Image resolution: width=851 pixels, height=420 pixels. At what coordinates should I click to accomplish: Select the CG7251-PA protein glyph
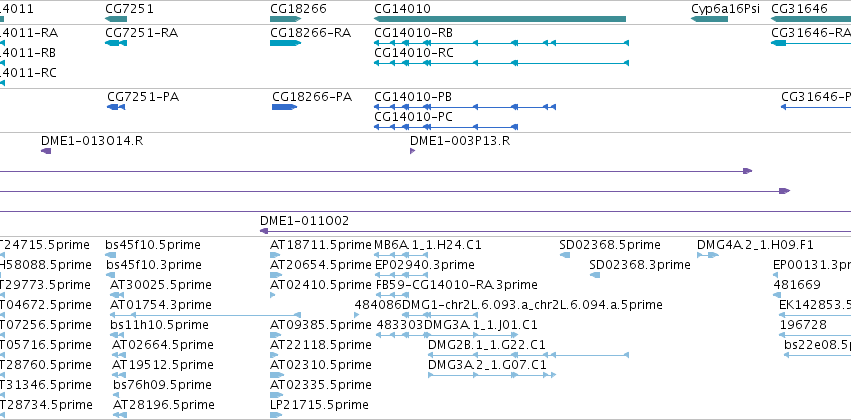116,107
